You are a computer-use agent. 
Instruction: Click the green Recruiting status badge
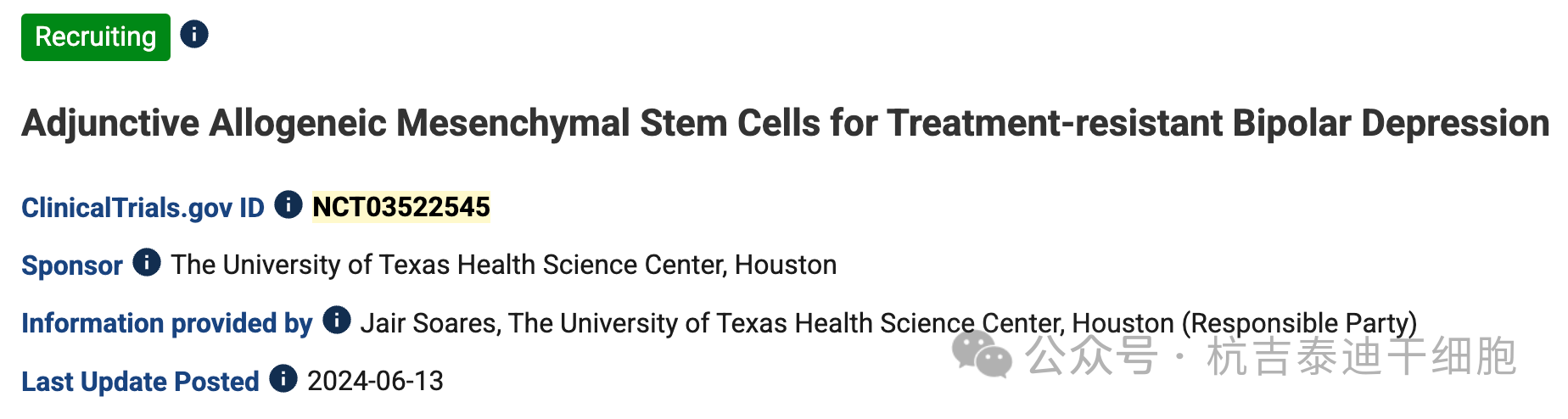coord(95,37)
